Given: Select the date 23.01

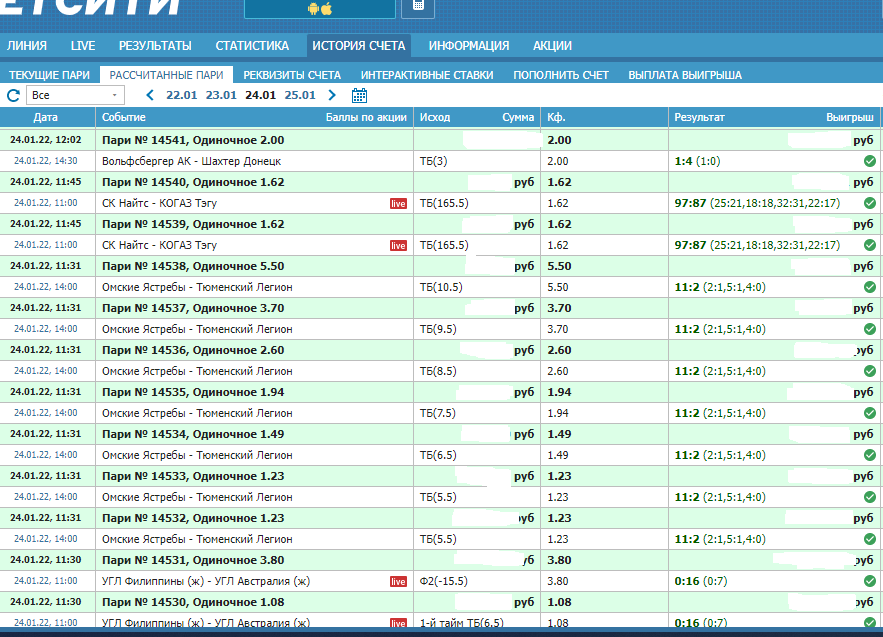Looking at the screenshot, I should [x=221, y=96].
